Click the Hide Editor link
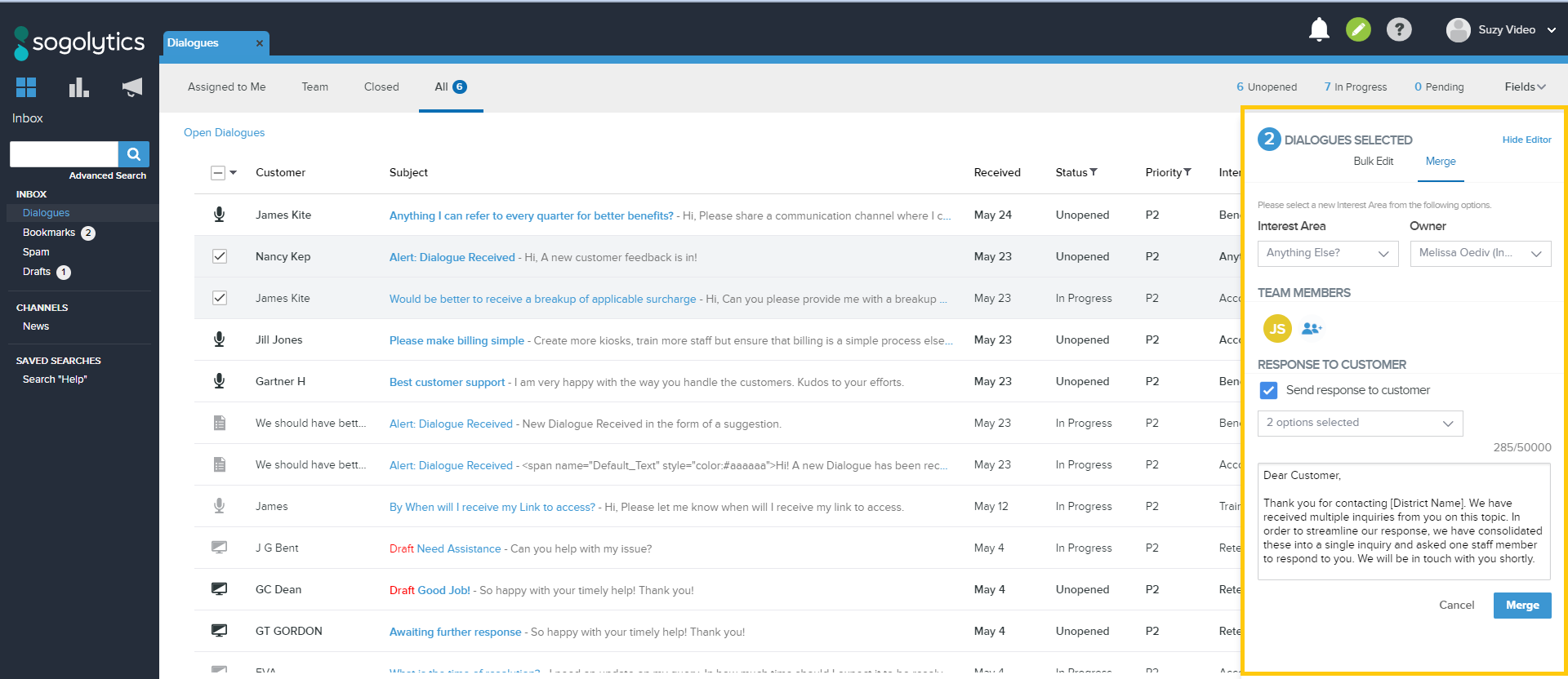The width and height of the screenshot is (1568, 679). (1526, 140)
